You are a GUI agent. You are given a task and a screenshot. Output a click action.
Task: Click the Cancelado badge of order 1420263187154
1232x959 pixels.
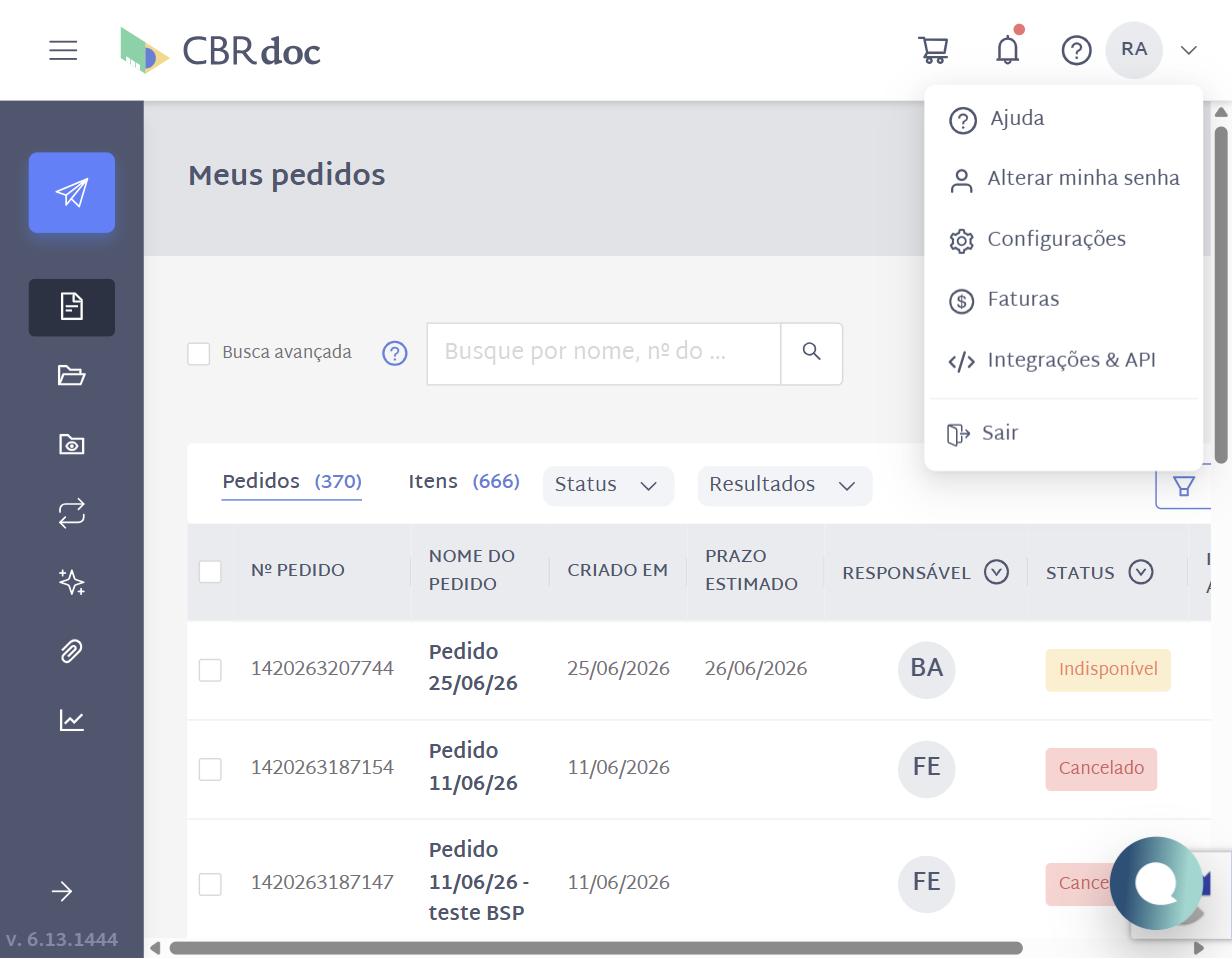1101,769
